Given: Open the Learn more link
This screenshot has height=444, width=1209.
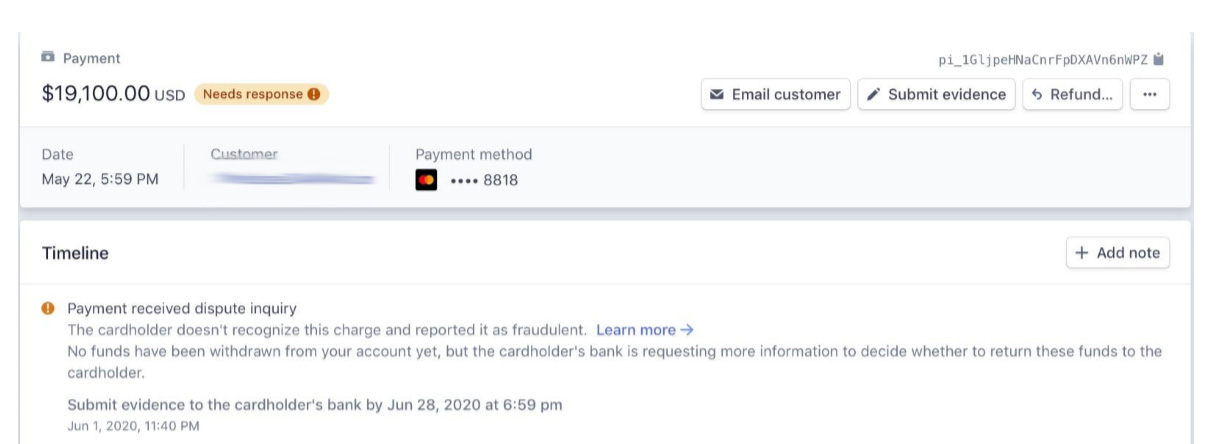Looking at the screenshot, I should [x=645, y=330].
